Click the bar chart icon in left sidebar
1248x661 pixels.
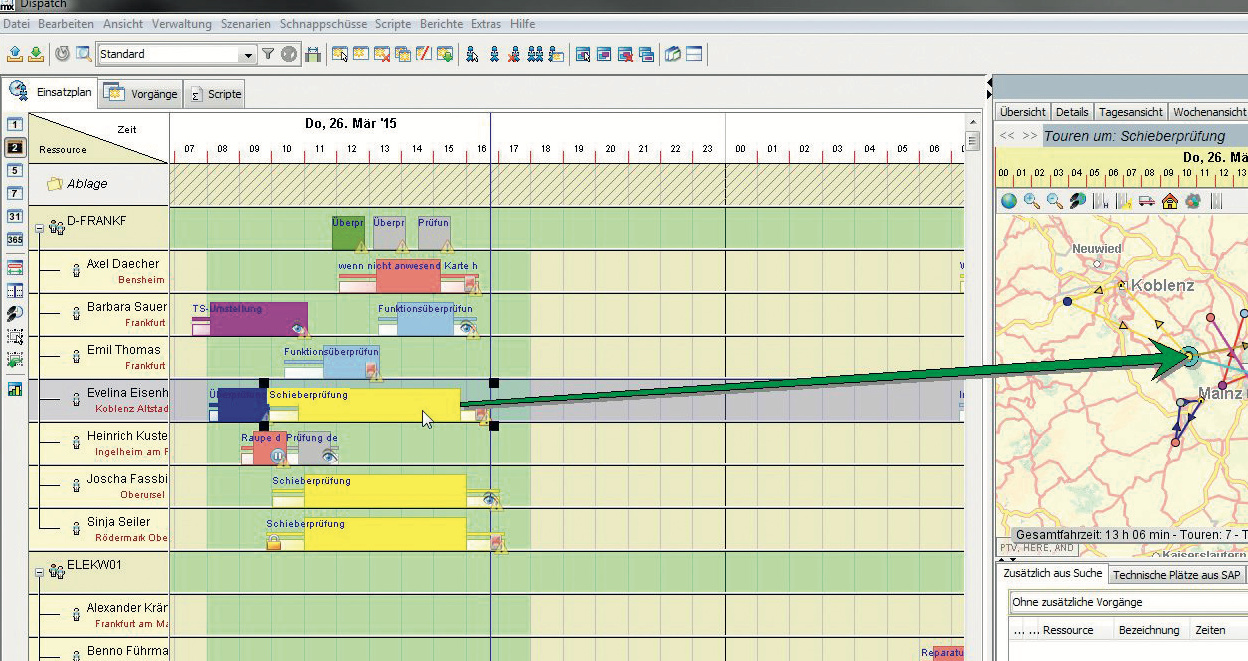pos(15,390)
